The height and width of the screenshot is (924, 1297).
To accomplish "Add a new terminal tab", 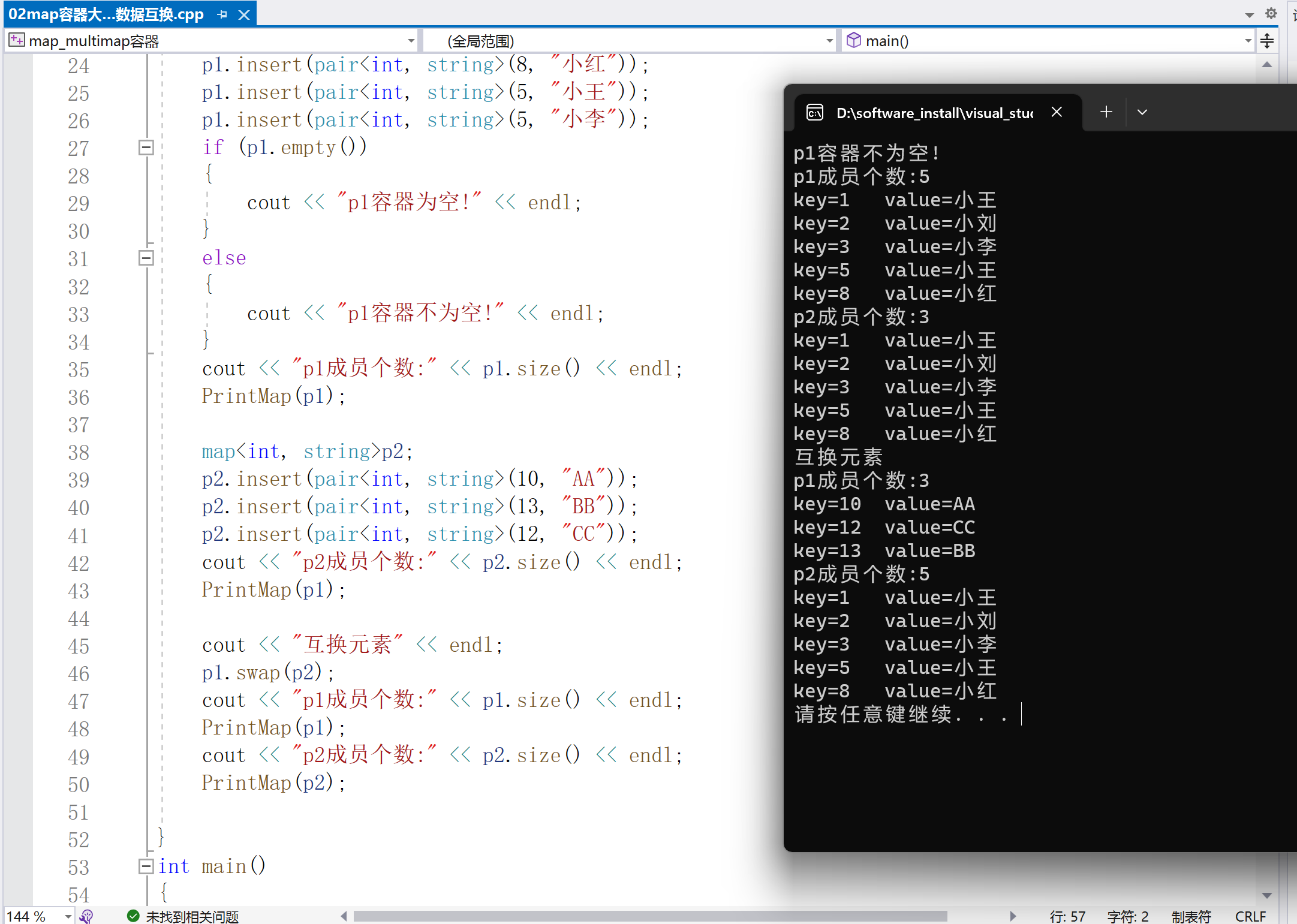I will coord(1106,112).
